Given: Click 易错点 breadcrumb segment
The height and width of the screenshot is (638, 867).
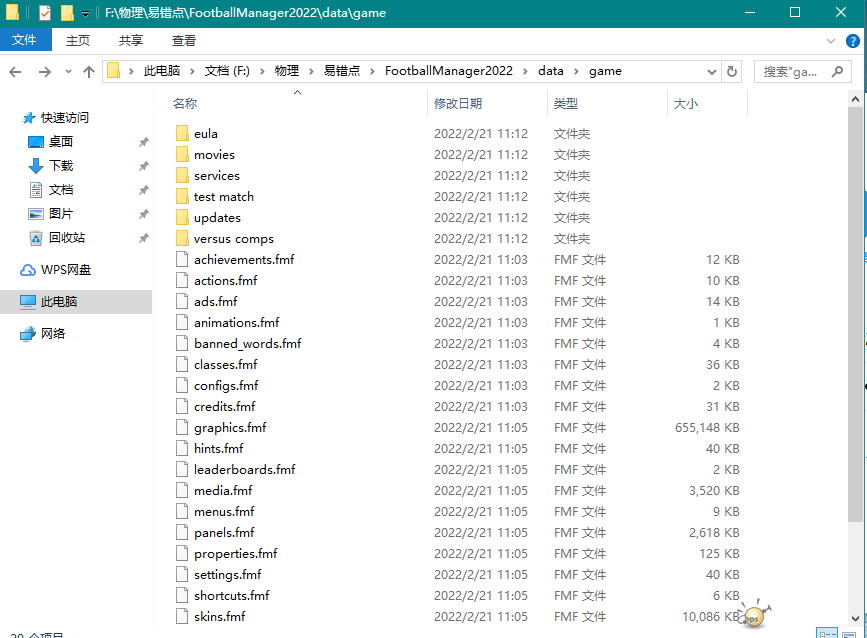Looking at the screenshot, I should click(x=342, y=71).
